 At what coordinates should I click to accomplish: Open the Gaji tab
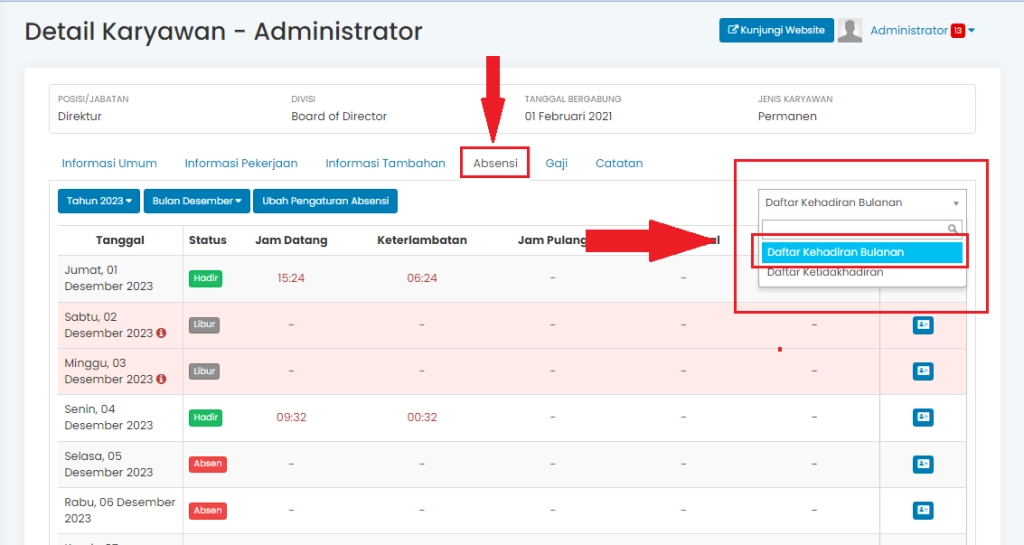[x=556, y=163]
